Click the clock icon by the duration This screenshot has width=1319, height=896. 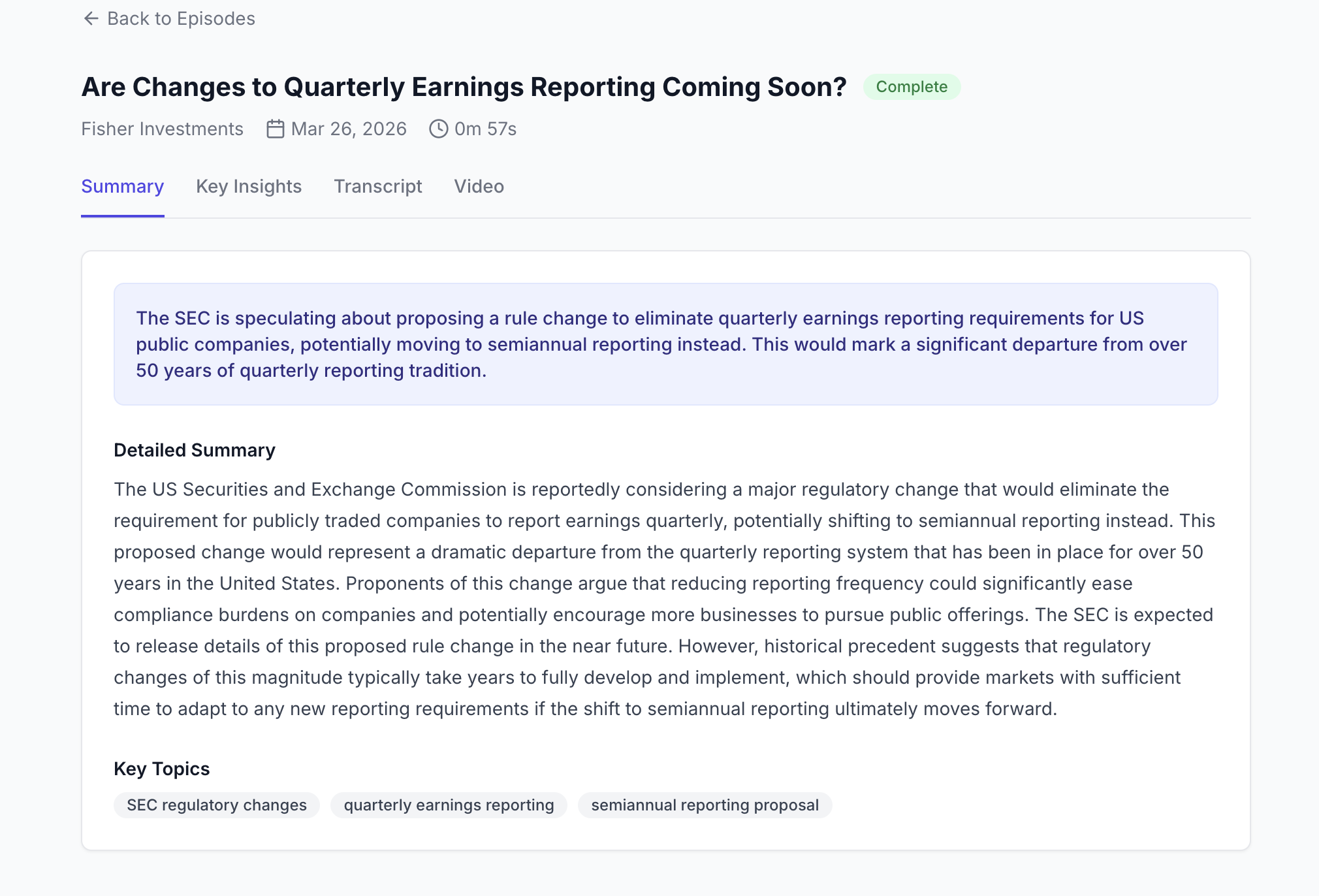click(438, 129)
